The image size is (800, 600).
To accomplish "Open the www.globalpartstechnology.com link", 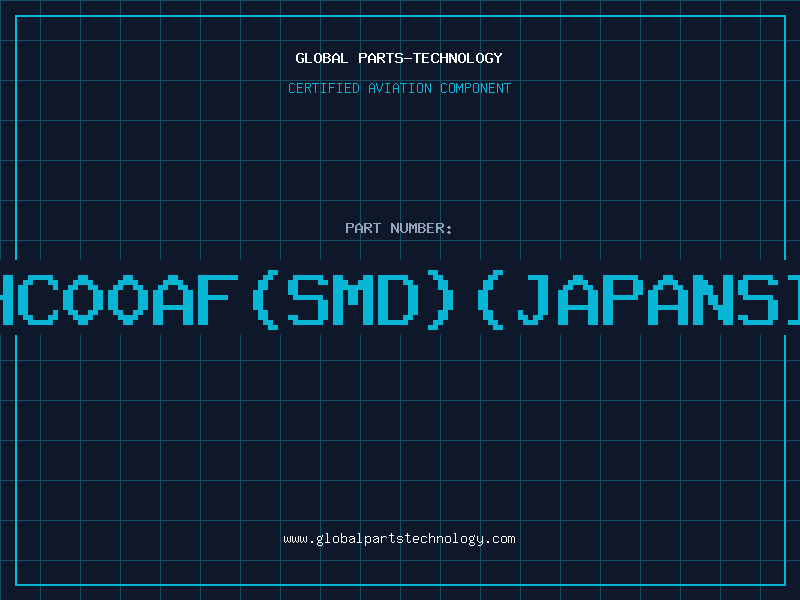I will (399, 539).
